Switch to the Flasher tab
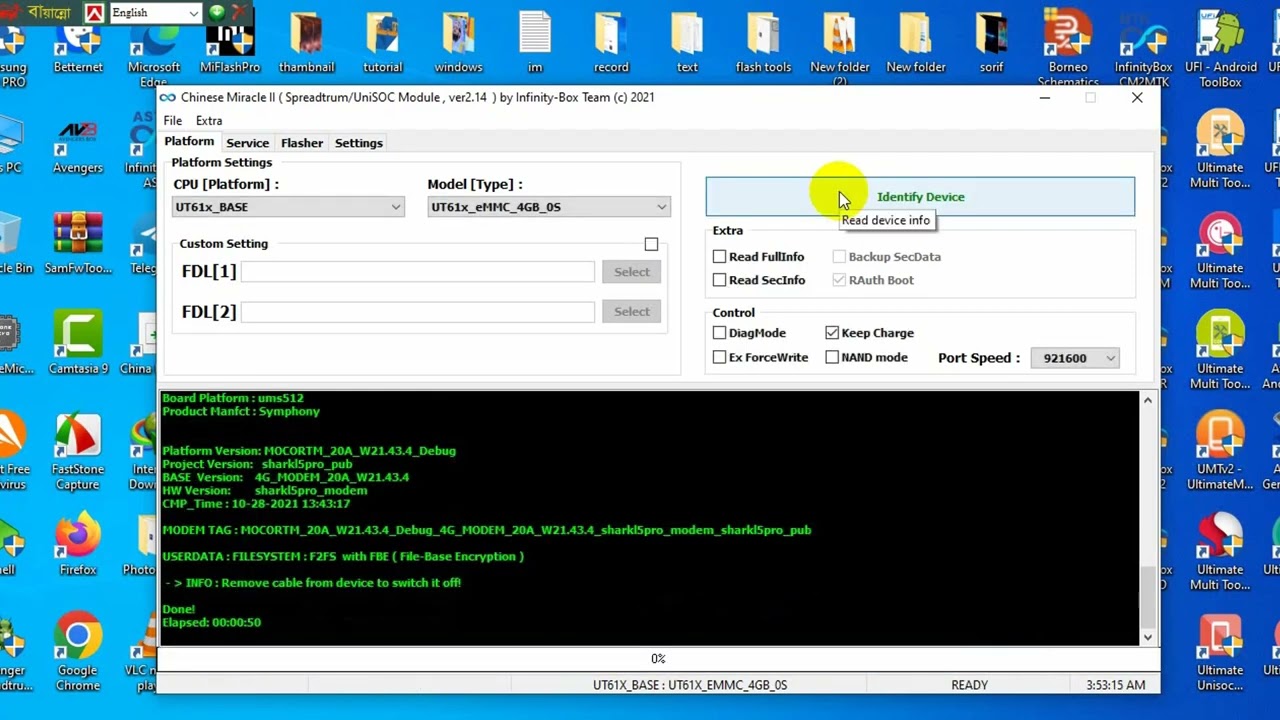The width and height of the screenshot is (1280, 720). click(302, 143)
